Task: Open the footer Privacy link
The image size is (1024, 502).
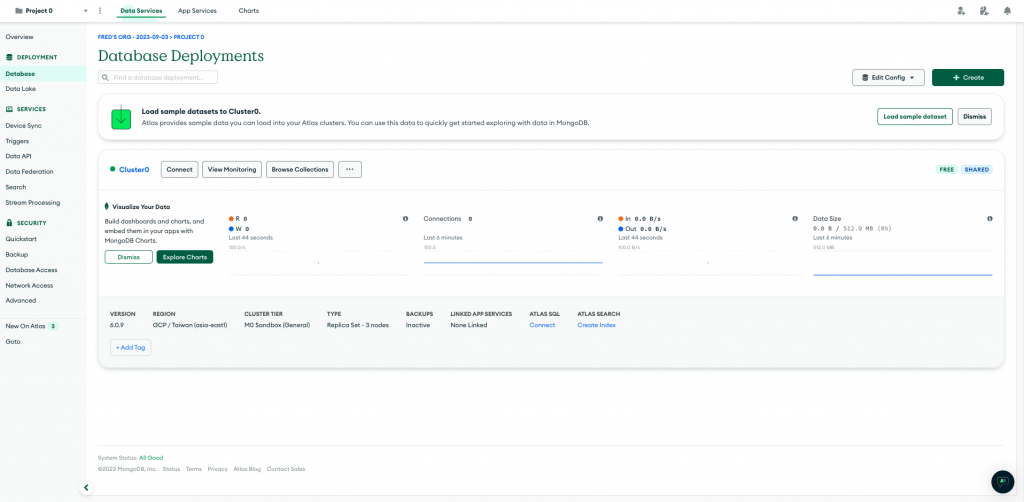Action: (x=217, y=469)
